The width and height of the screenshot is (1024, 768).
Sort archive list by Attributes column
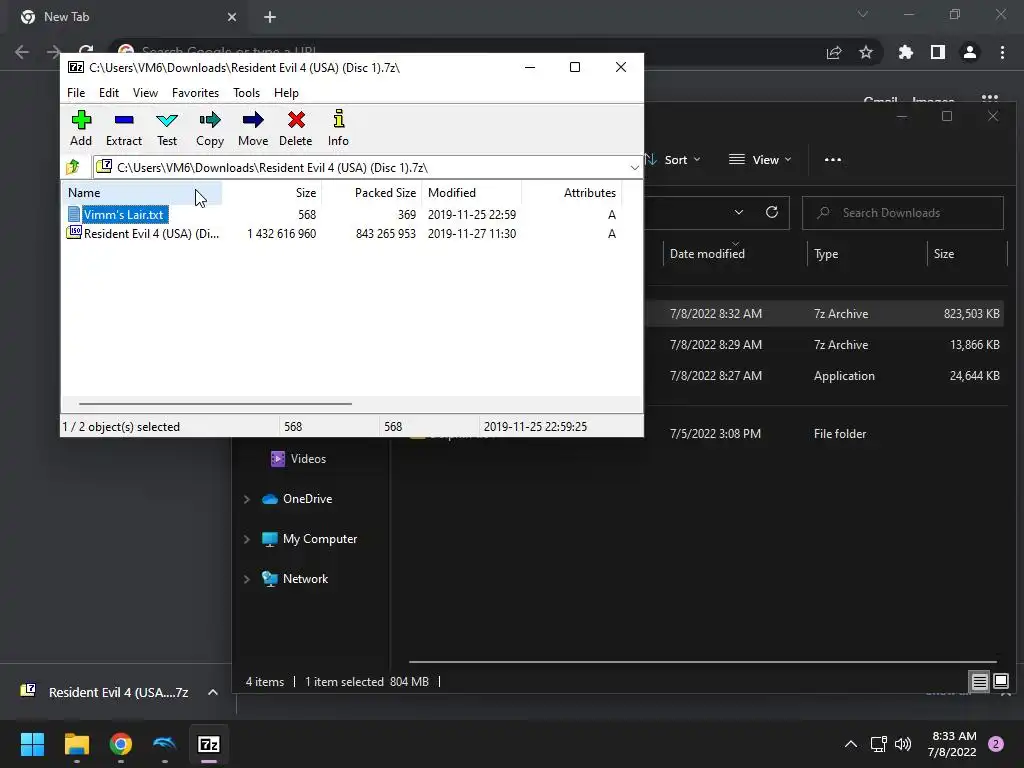click(x=571, y=193)
